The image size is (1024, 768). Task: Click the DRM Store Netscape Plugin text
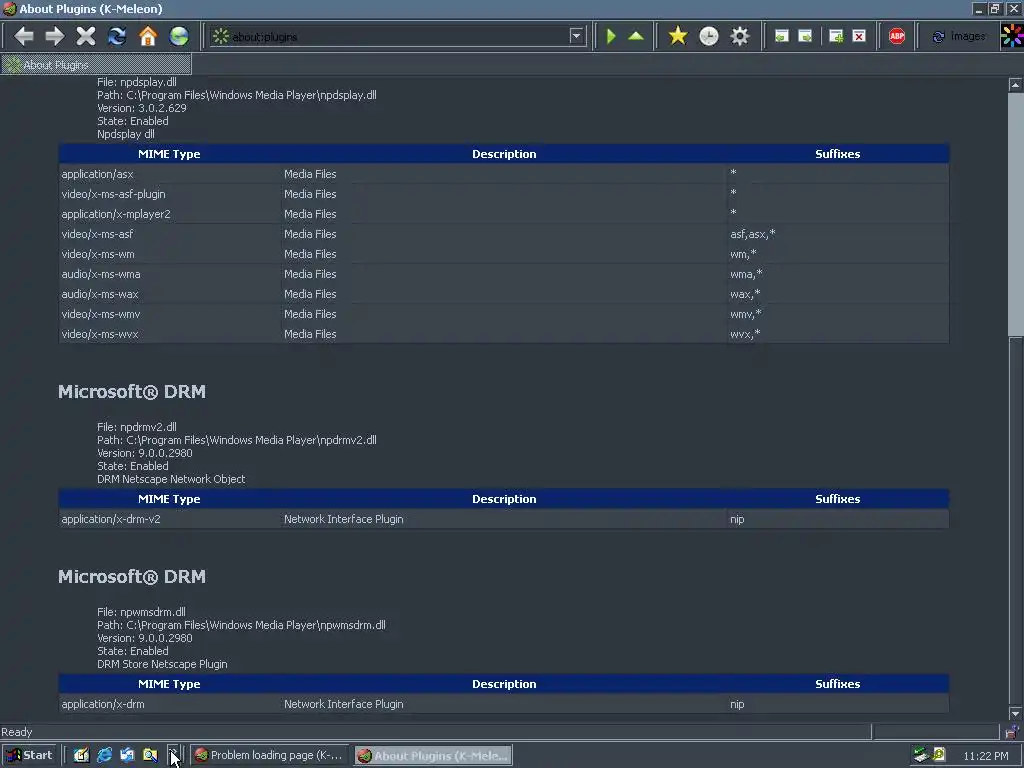coord(163,664)
